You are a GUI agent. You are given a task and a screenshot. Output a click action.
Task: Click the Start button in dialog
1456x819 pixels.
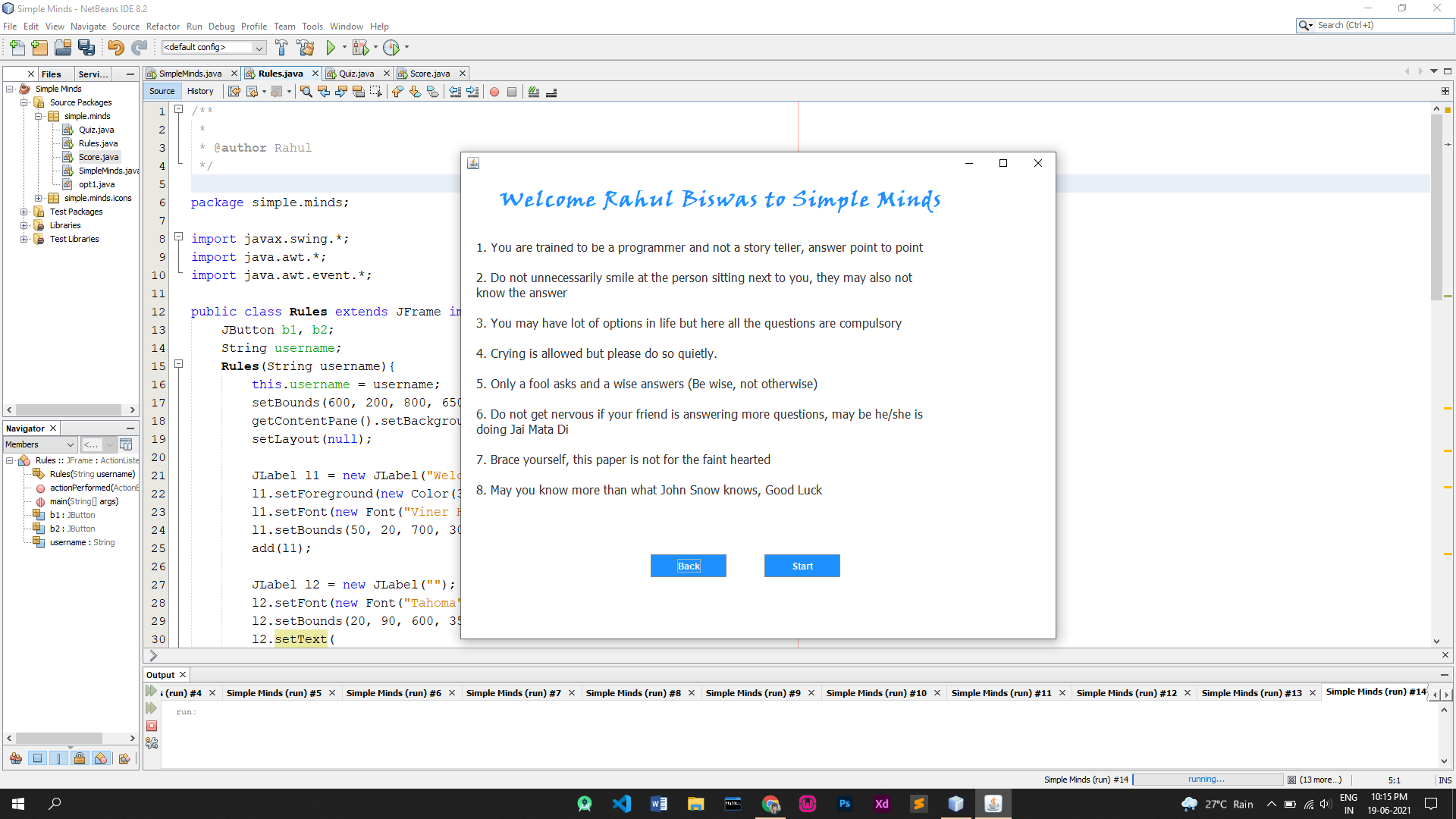point(803,566)
